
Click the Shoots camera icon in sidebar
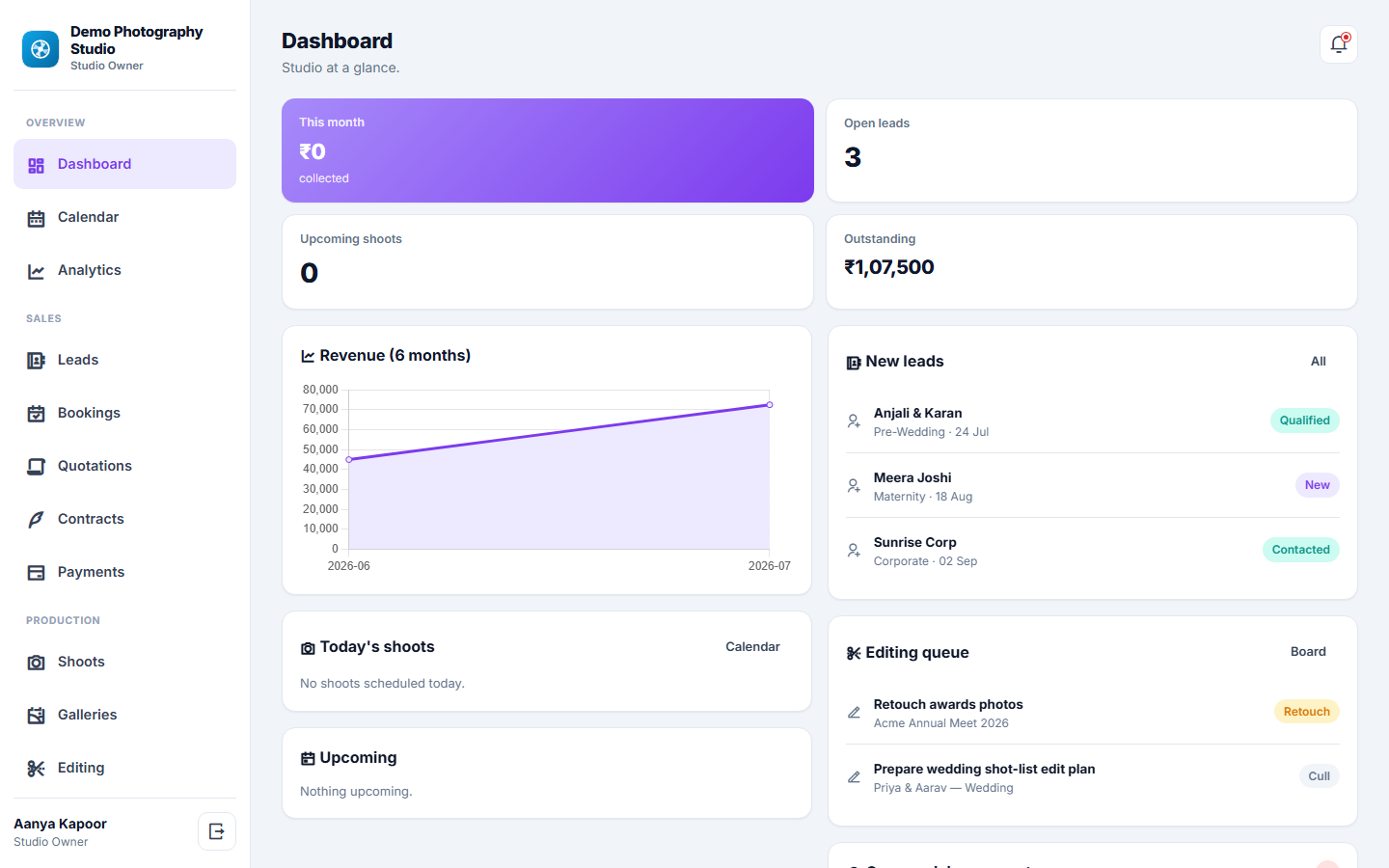[x=37, y=663]
